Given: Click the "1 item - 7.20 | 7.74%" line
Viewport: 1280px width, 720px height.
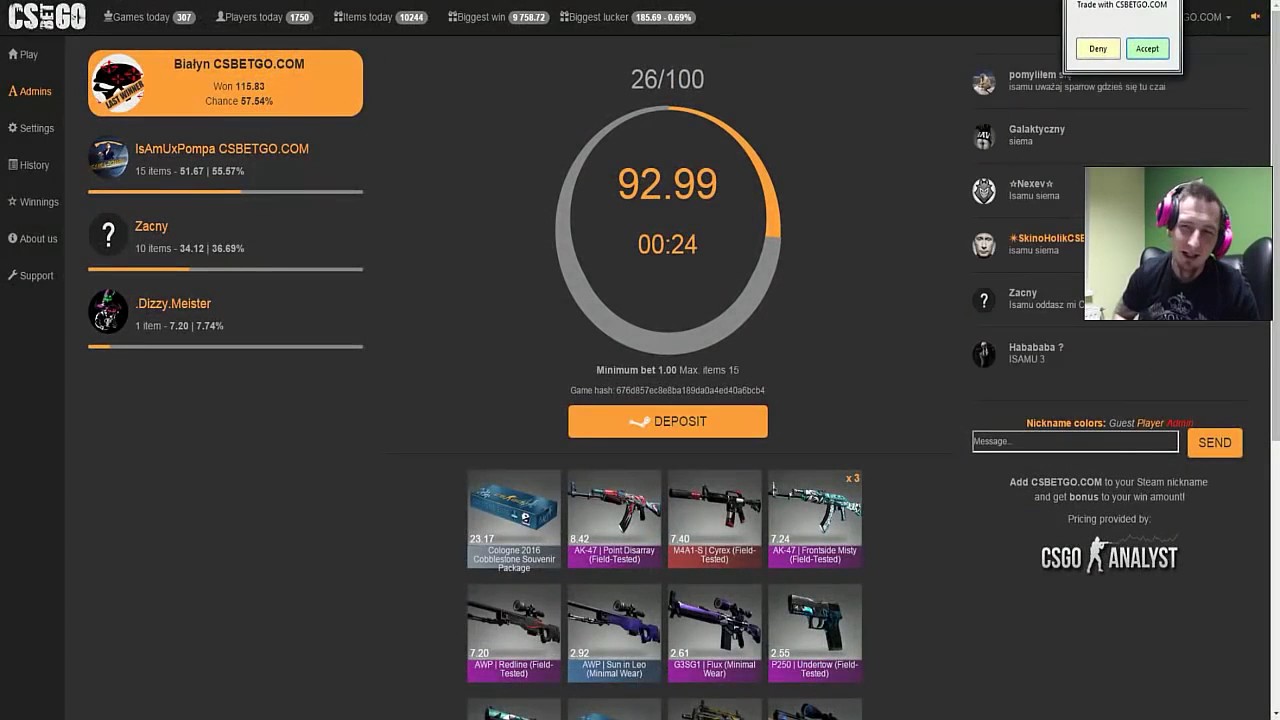Looking at the screenshot, I should 180,326.
